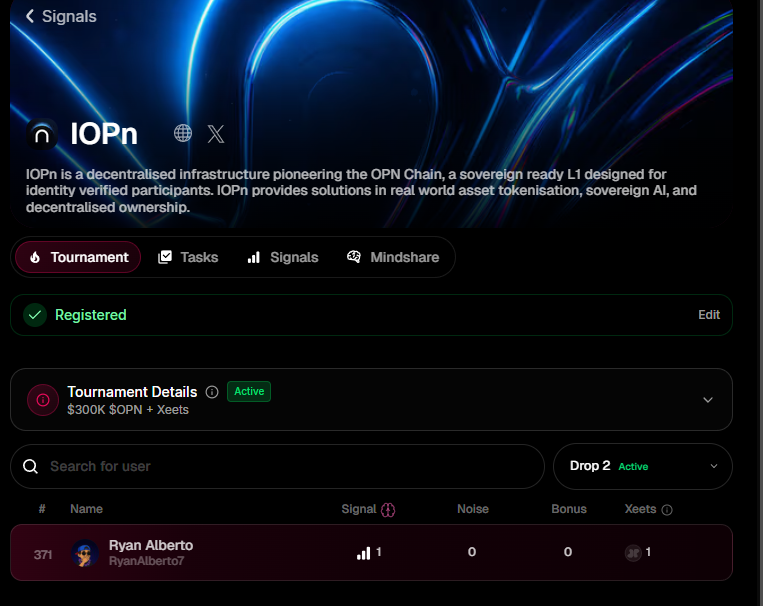763x606 pixels.
Task: Click the RyanAlberto7 handle
Action: [x=146, y=561]
